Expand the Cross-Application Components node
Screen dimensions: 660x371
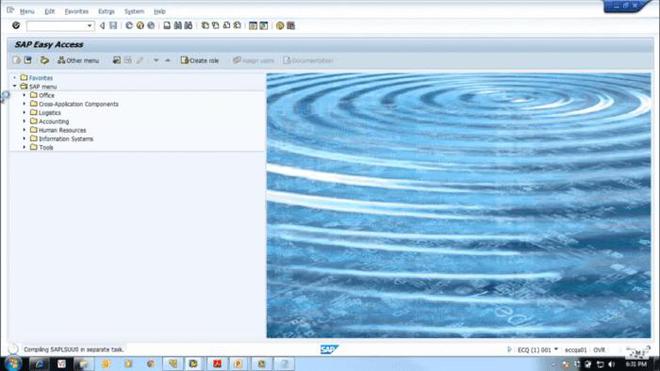24,104
